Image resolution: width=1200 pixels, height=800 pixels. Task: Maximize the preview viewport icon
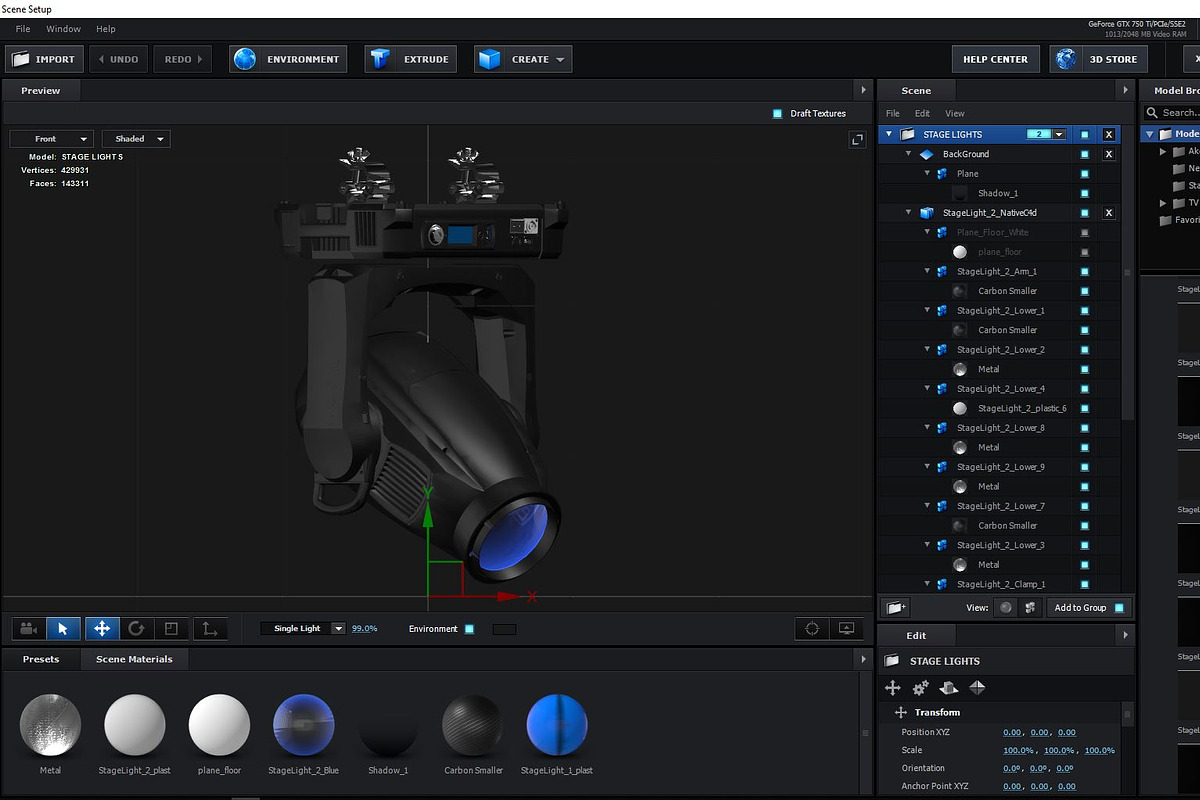(857, 141)
